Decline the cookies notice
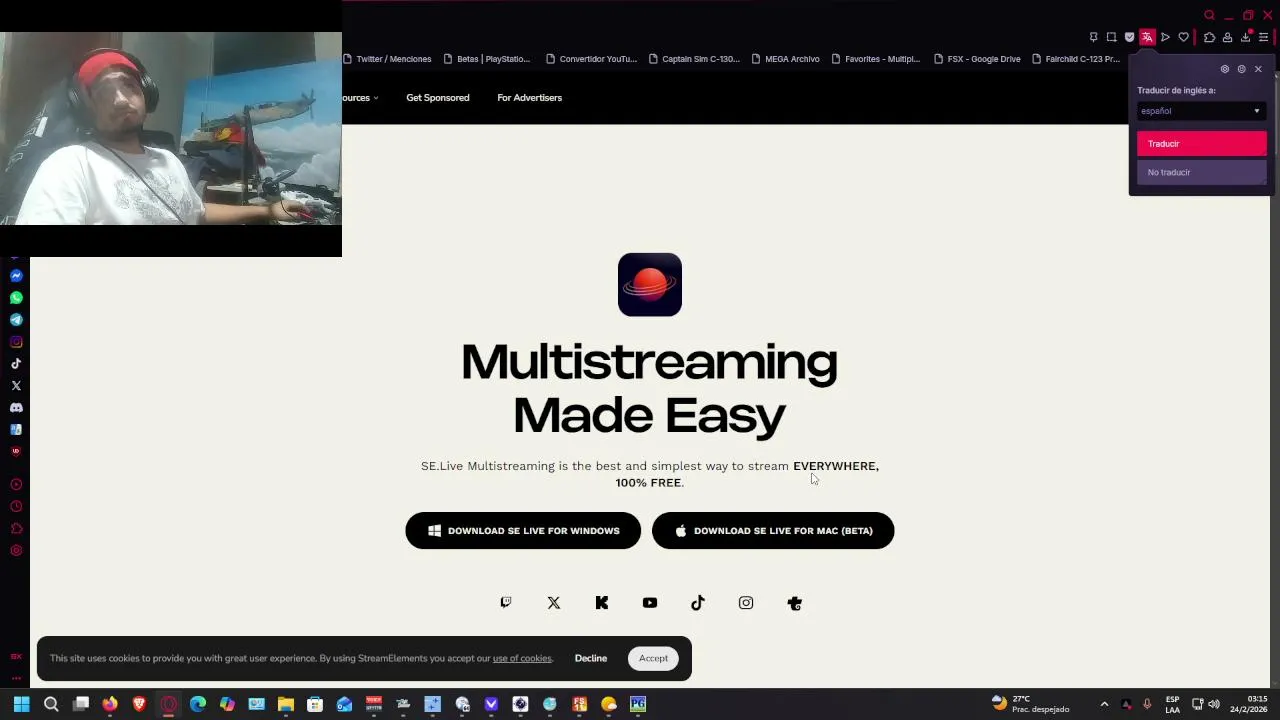 point(591,658)
